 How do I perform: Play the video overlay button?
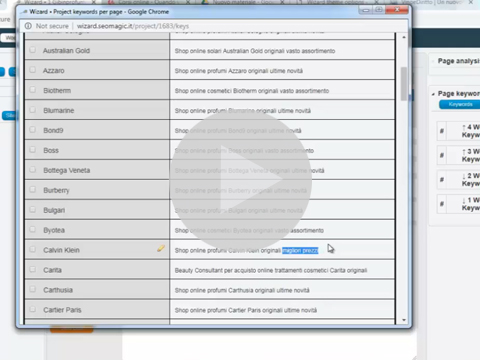click(x=241, y=181)
